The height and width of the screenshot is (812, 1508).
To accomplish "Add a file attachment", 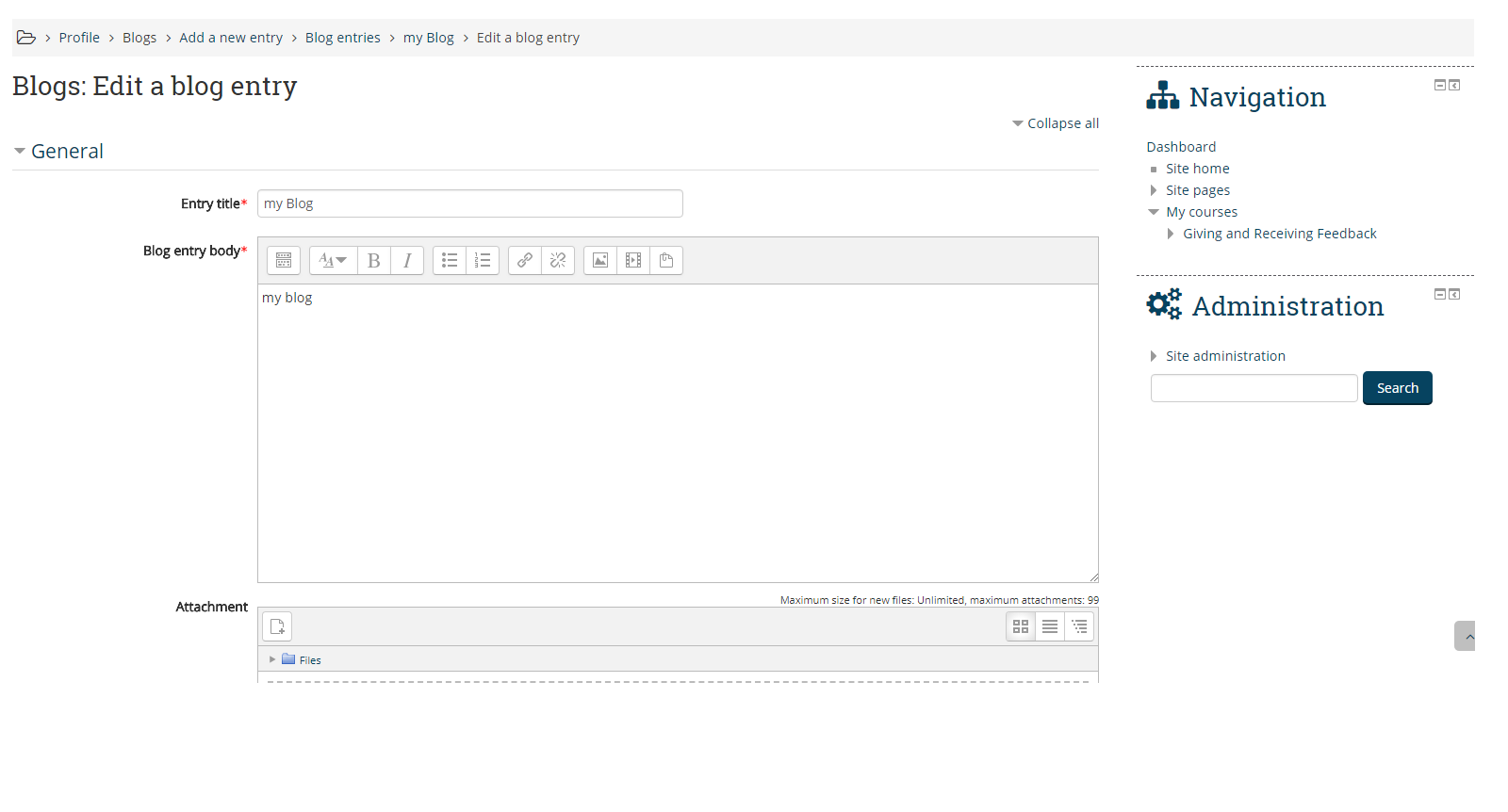I will 277,626.
